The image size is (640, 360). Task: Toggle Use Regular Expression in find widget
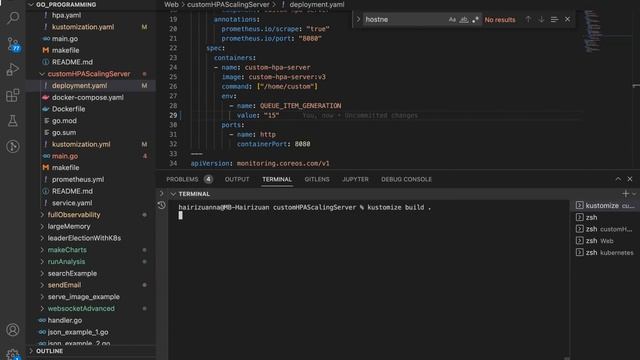[x=475, y=20]
